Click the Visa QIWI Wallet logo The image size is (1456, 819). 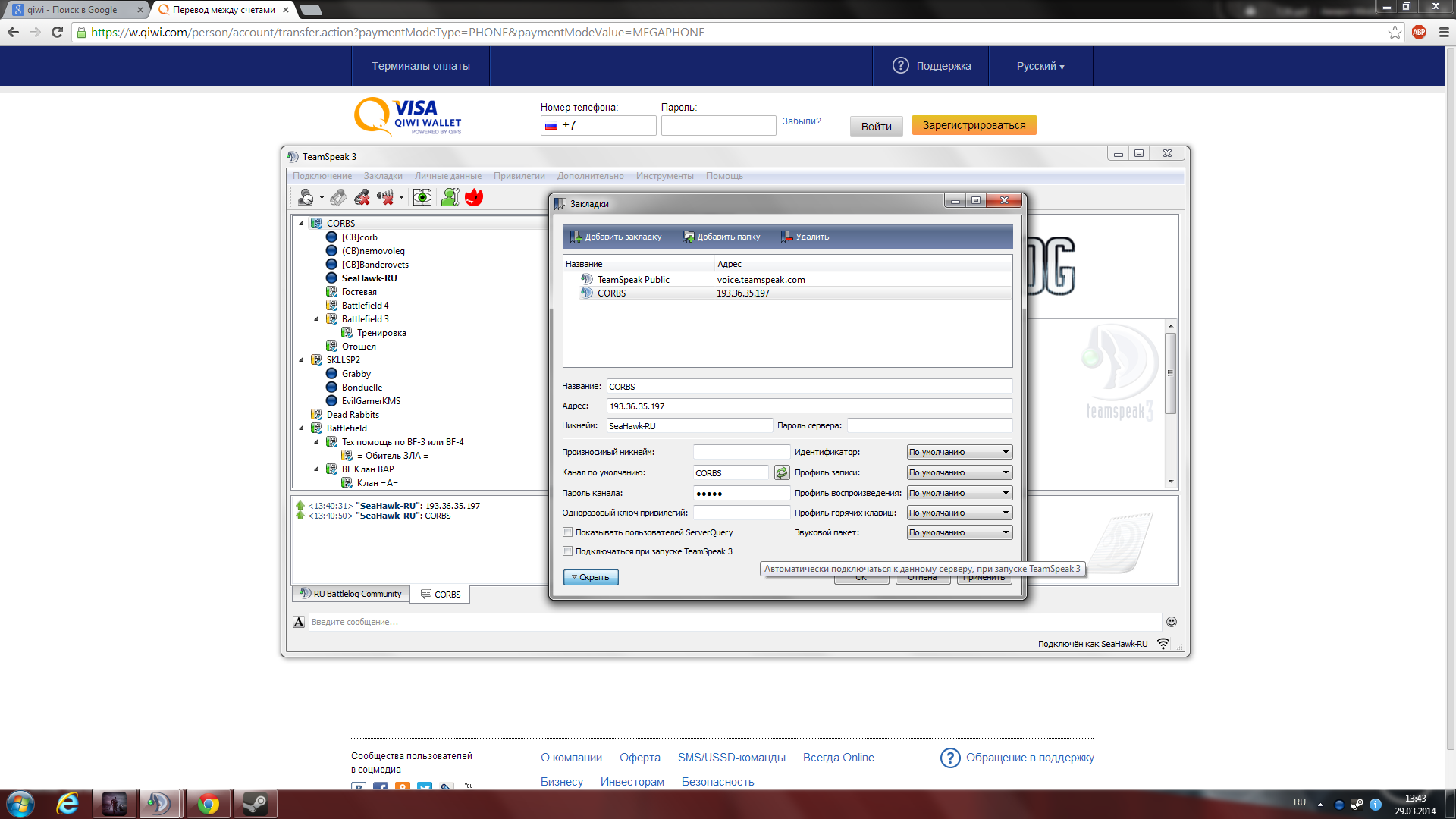point(408,116)
